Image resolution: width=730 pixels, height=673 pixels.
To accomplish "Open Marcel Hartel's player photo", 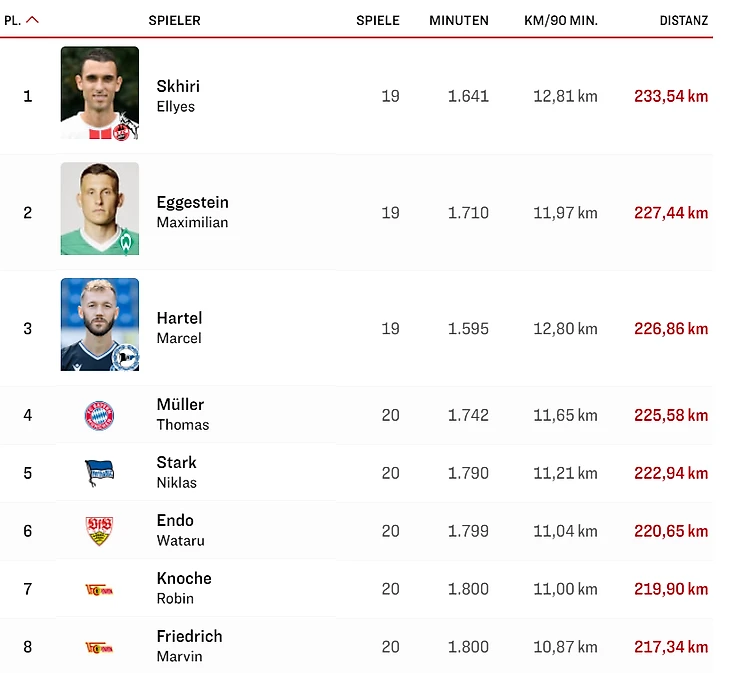I will (x=99, y=325).
